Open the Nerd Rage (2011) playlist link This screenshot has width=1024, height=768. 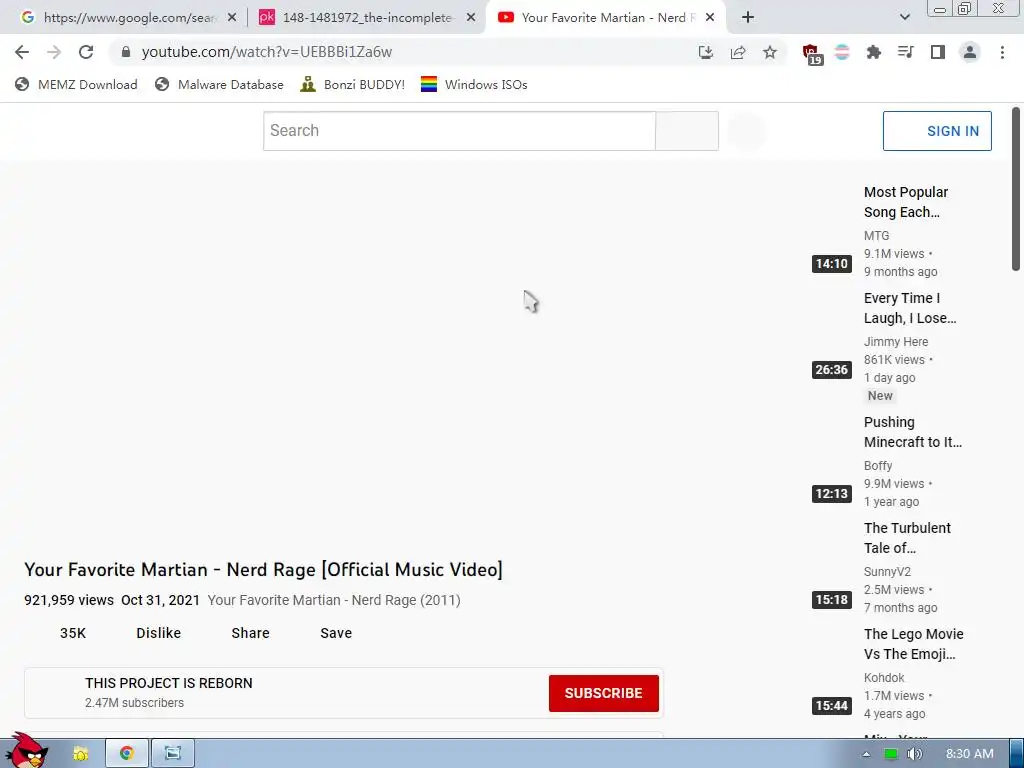(334, 600)
